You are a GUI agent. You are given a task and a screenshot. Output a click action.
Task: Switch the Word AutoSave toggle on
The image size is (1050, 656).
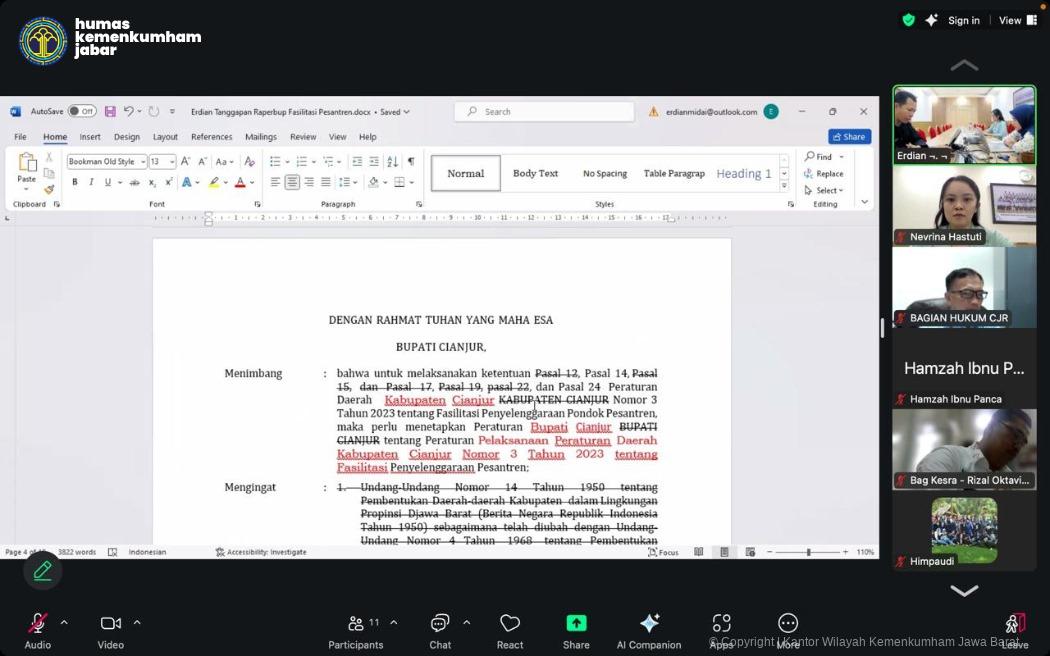coord(81,112)
